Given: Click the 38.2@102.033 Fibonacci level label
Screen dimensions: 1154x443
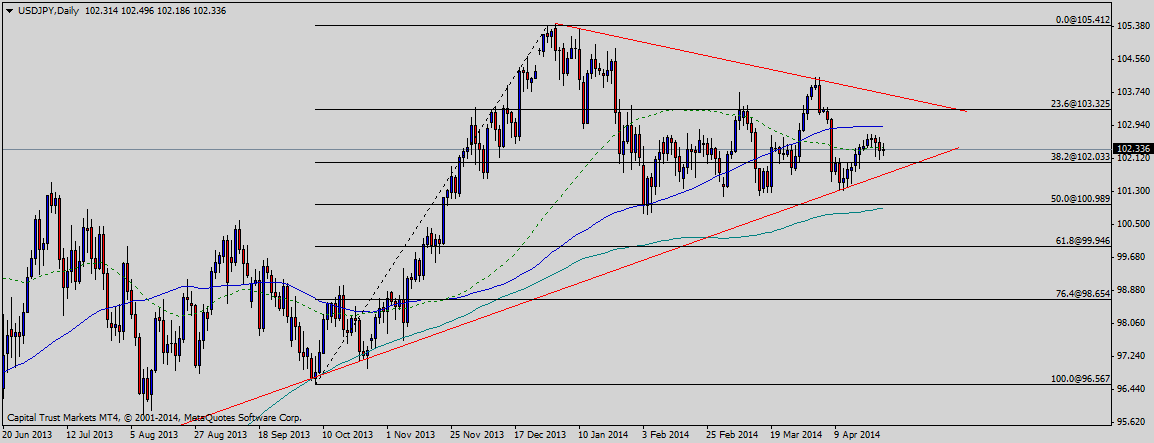Looking at the screenshot, I should click(1080, 156).
